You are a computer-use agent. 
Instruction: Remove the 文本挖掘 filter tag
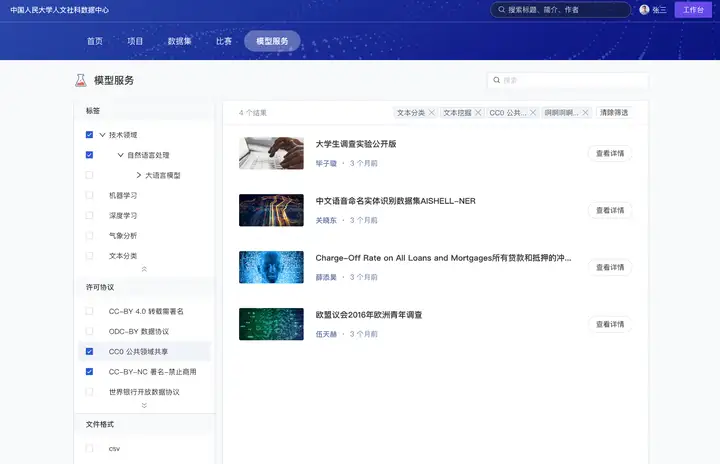[478, 113]
